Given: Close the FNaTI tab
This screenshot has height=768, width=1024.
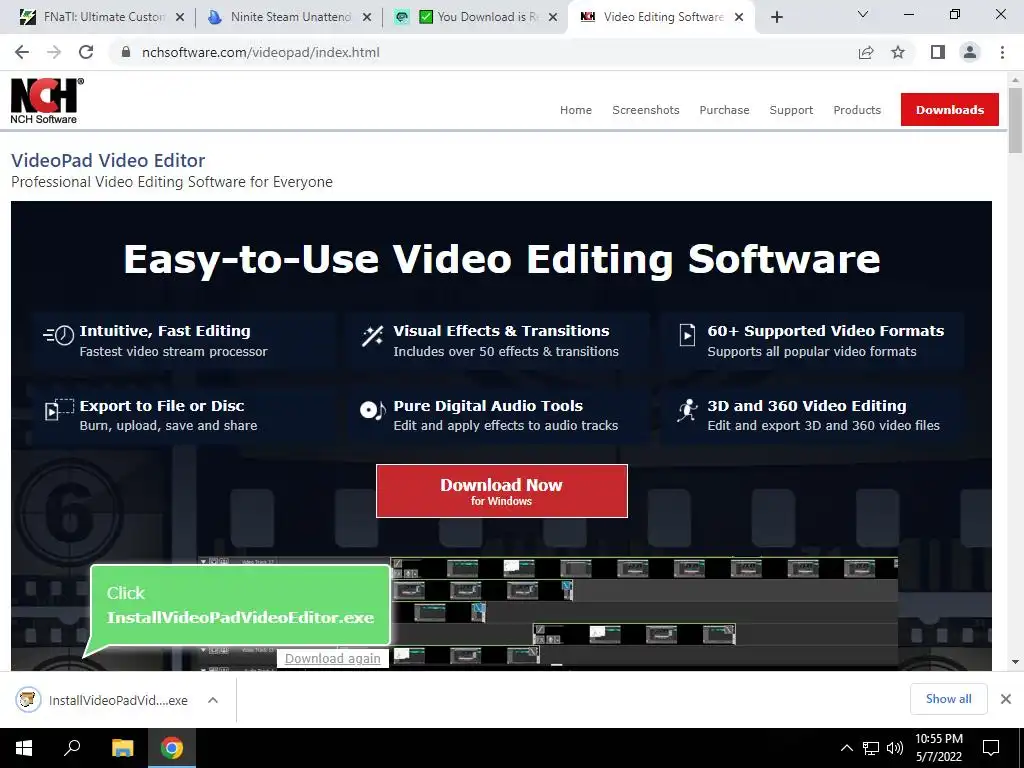Looking at the screenshot, I should [x=180, y=17].
